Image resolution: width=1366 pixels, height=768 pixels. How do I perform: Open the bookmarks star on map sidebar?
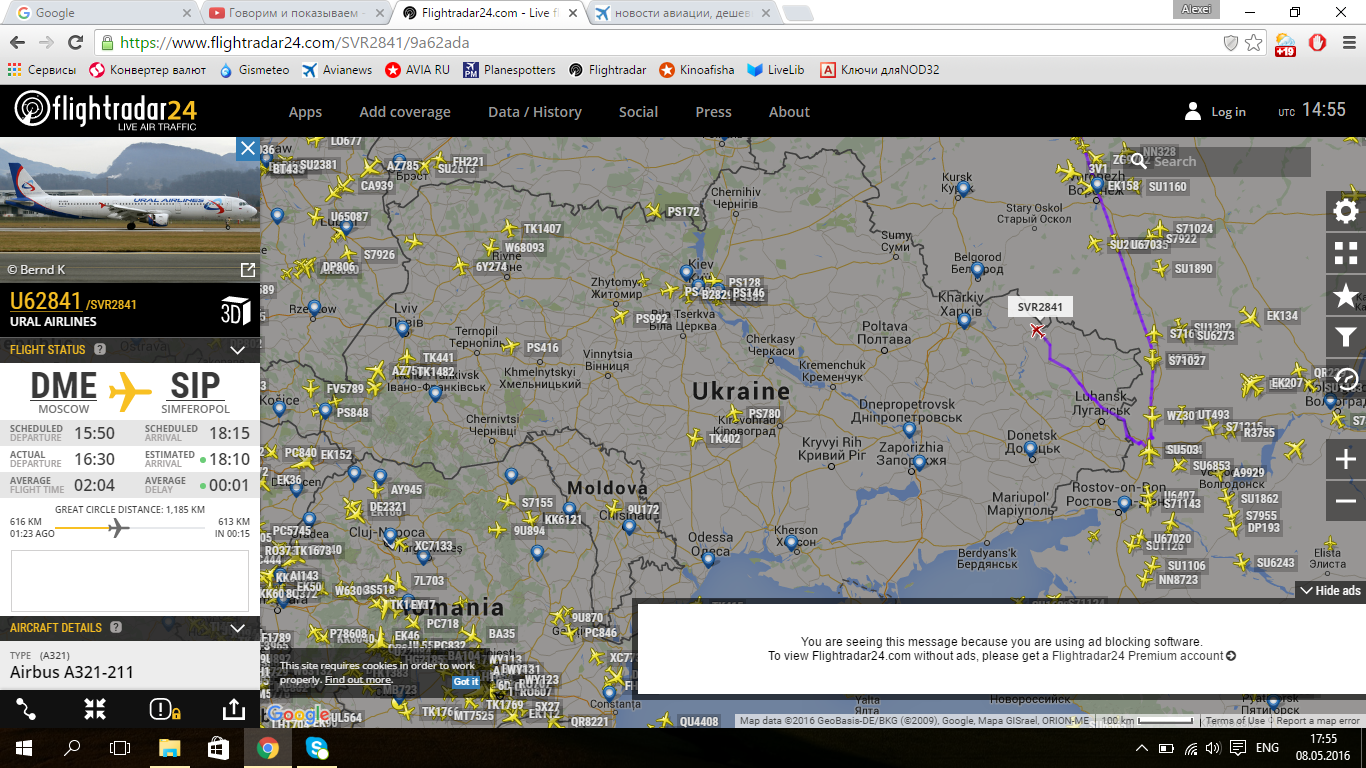(1346, 295)
